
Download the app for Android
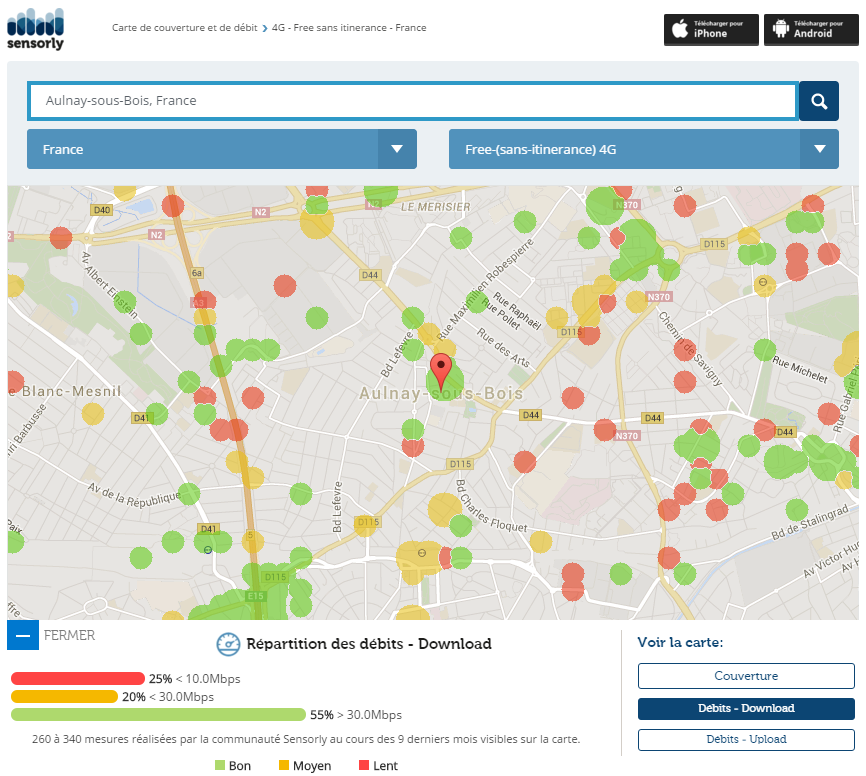[x=811, y=29]
